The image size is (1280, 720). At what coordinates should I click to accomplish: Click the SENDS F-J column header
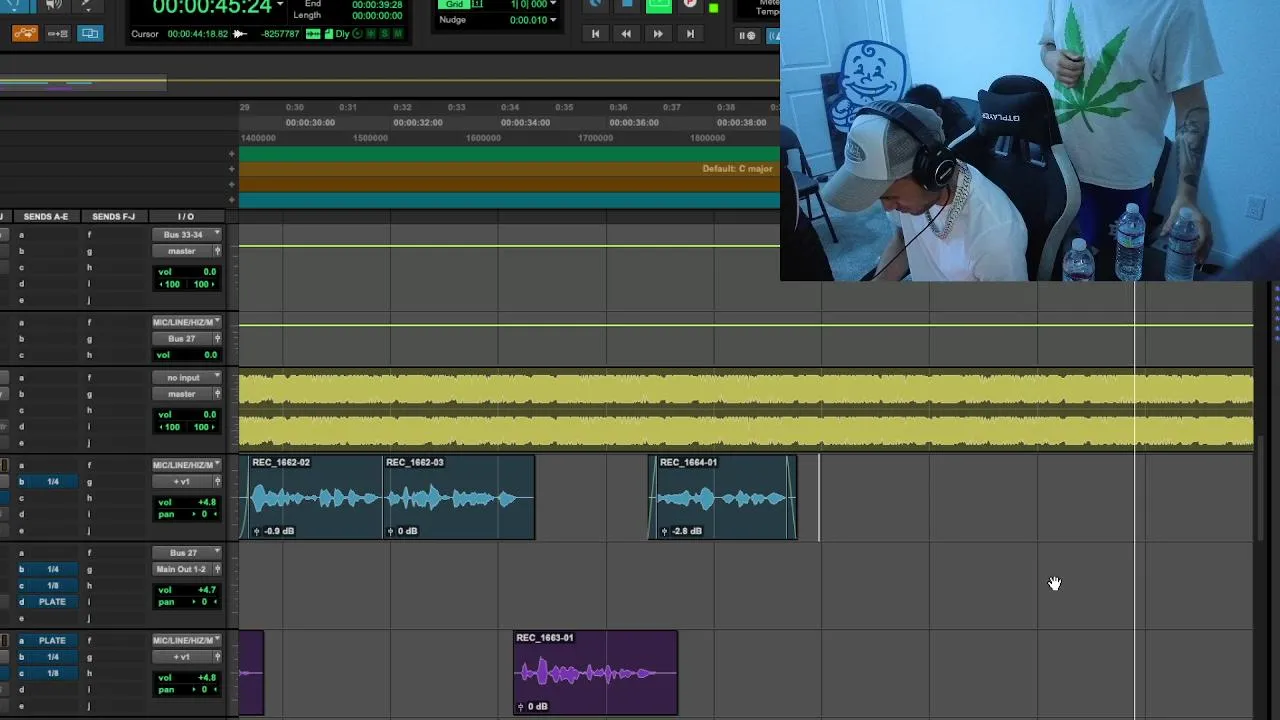pos(113,216)
